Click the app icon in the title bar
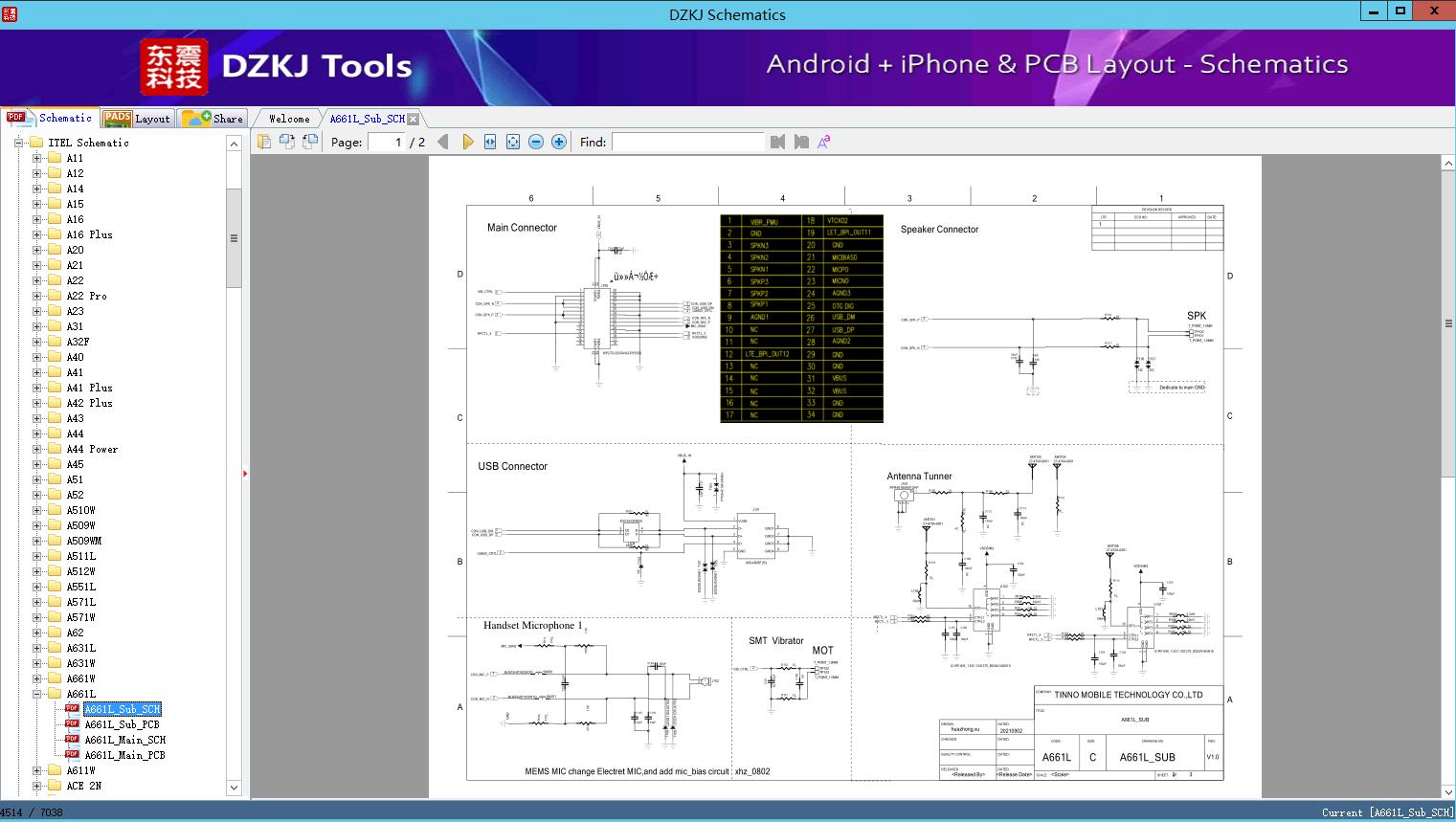Image resolution: width=1456 pixels, height=822 pixels. pos(10,13)
